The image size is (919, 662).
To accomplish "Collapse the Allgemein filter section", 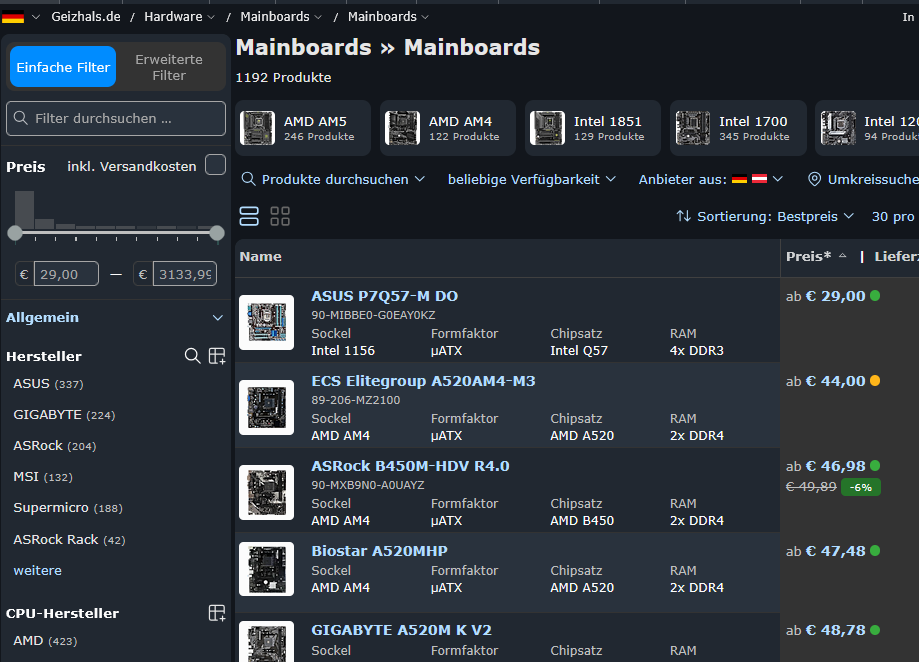I will (217, 318).
